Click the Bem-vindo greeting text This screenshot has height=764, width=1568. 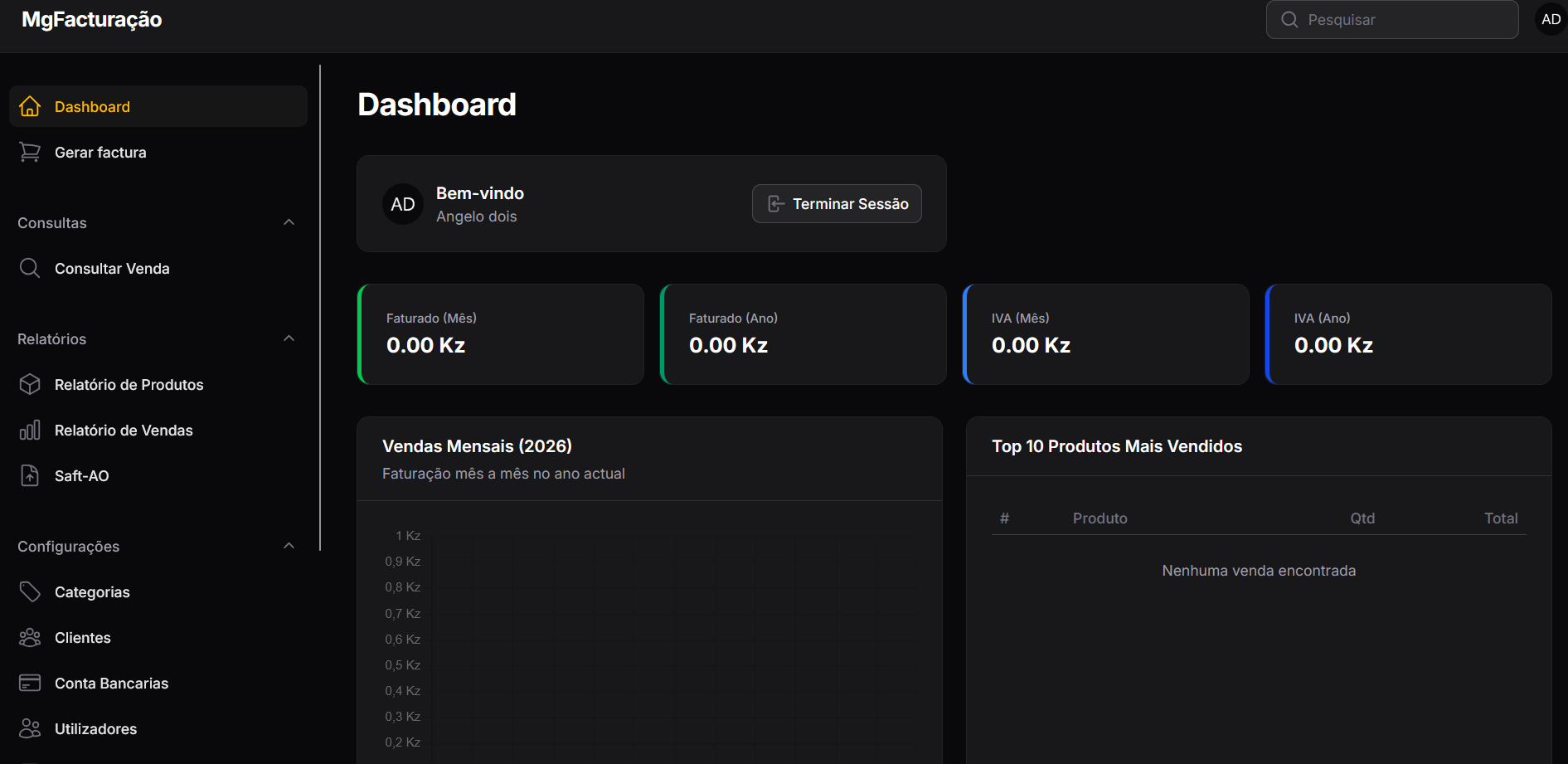click(480, 193)
